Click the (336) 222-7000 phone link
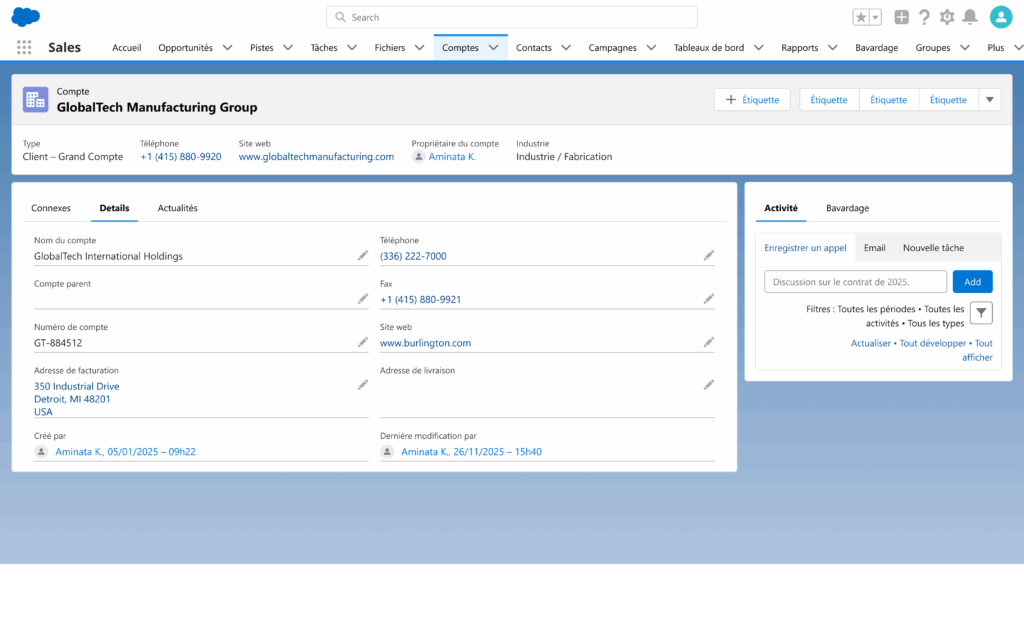This screenshot has width=1024, height=640. pyautogui.click(x=413, y=256)
